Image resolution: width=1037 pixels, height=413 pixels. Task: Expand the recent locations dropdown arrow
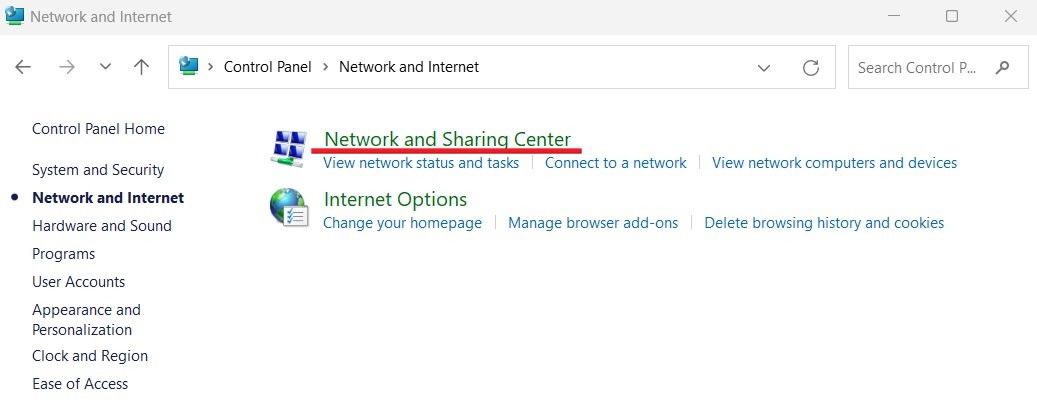coord(105,67)
